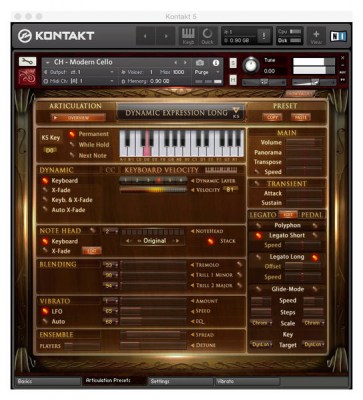Open the Dynamic Expression Long articulation dropdown
Screen dimensions: 363x400
pos(180,113)
